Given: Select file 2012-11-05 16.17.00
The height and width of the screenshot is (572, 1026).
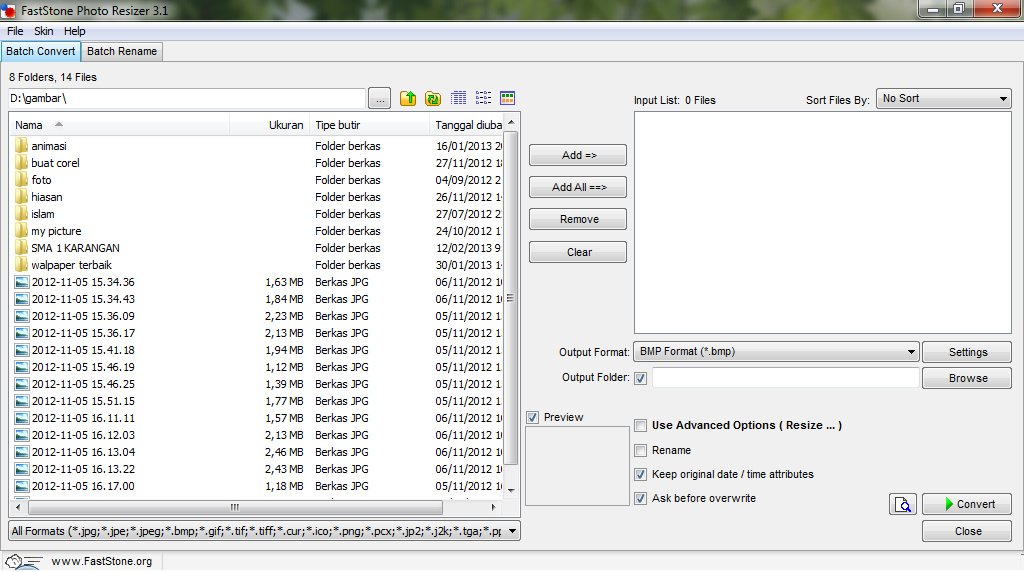Looking at the screenshot, I should pos(83,486).
